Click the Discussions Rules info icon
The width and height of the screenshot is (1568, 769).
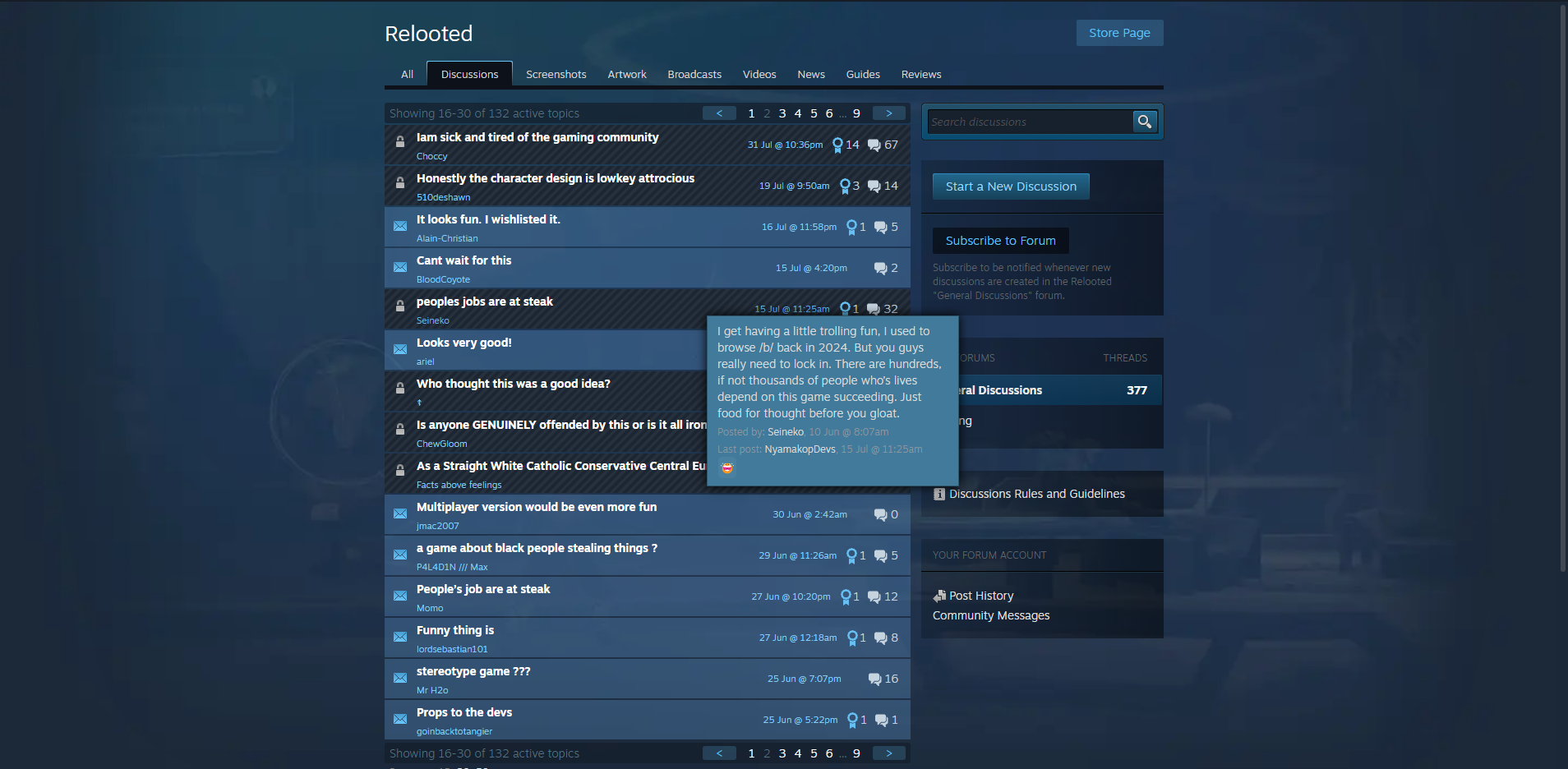pos(939,494)
